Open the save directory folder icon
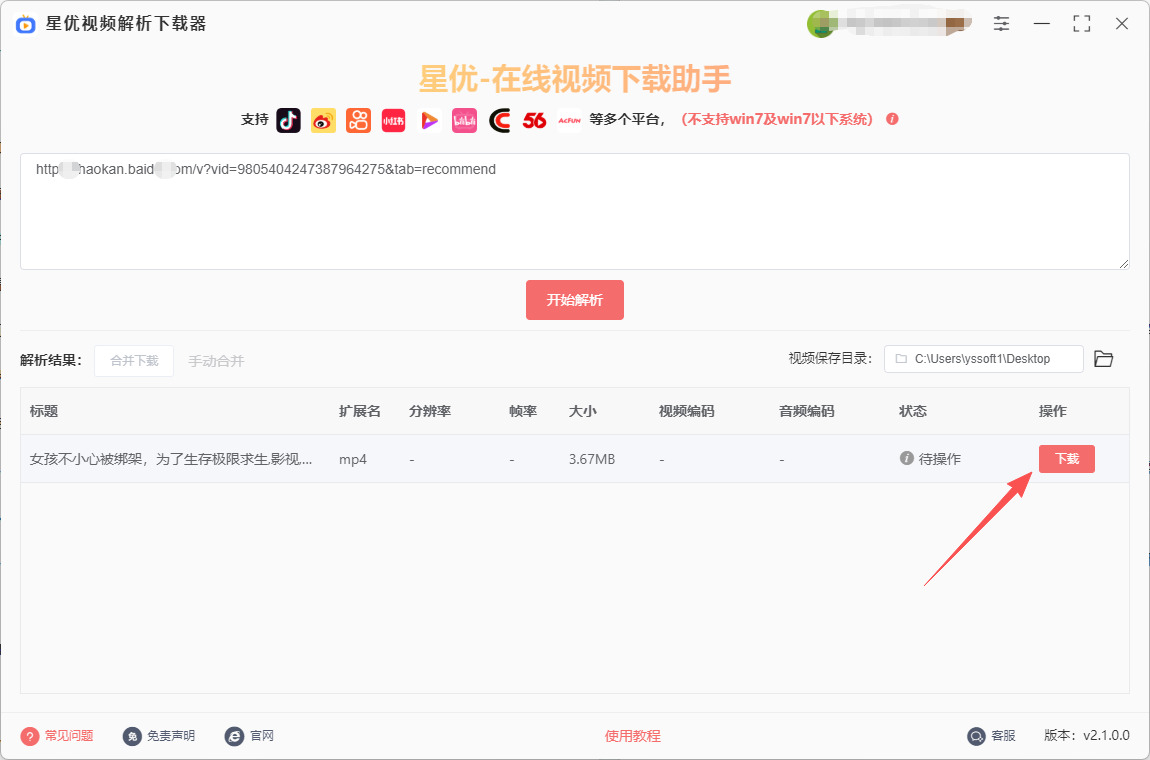 pos(1103,359)
